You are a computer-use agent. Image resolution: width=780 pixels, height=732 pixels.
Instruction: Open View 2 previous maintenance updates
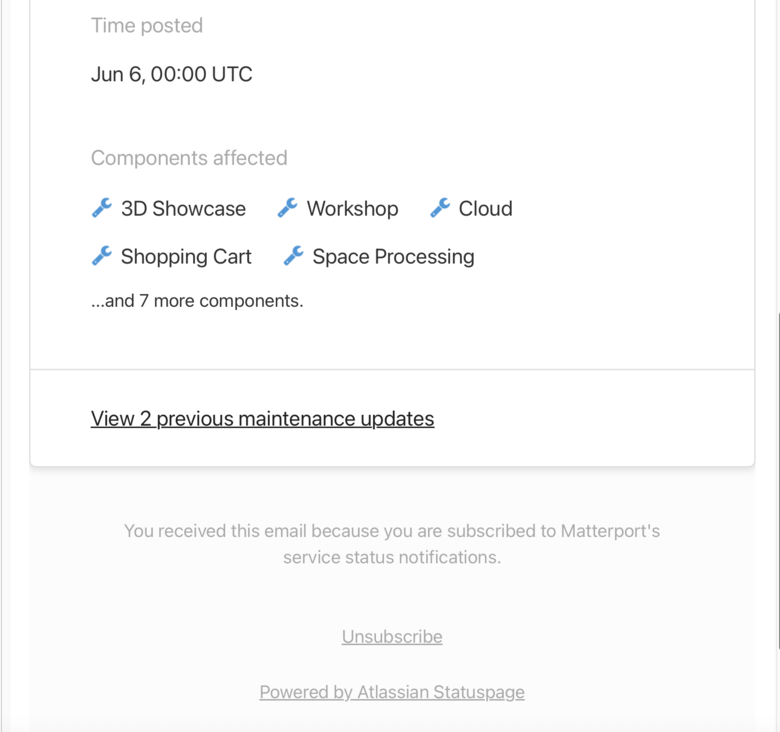[262, 419]
